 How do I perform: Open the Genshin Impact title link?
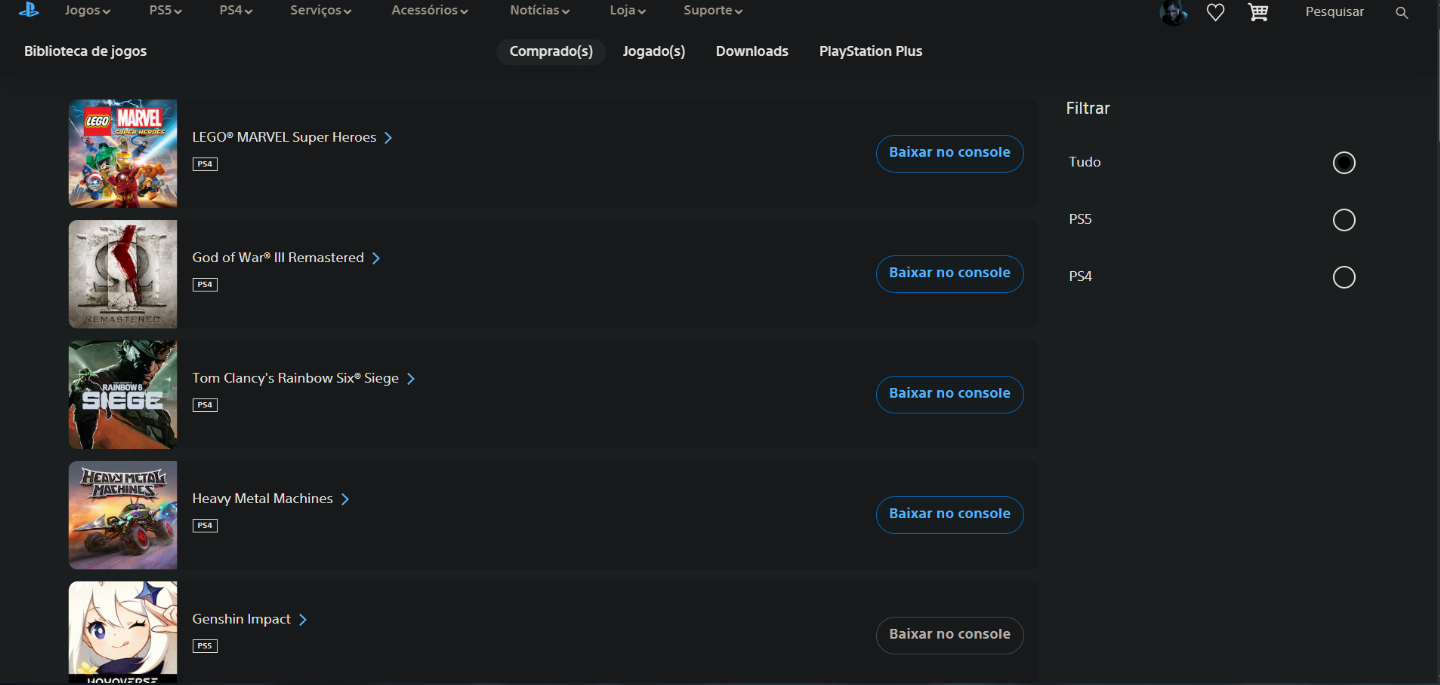[x=241, y=620]
